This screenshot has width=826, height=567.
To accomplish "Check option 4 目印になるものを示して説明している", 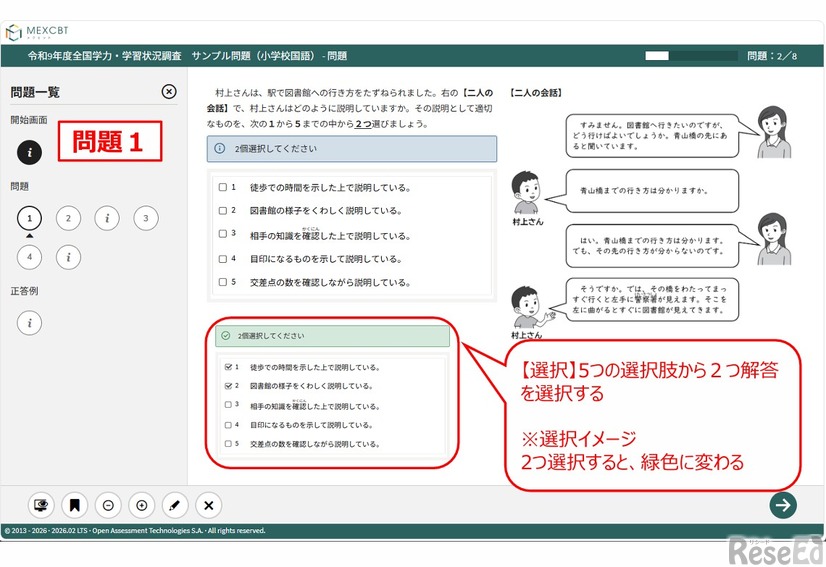I will [x=223, y=259].
